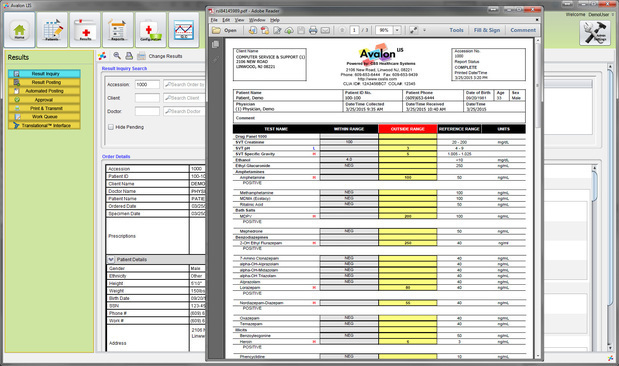This screenshot has height=366, width=619.
Task: Open Adobe Reader Window menu
Action: (257, 20)
